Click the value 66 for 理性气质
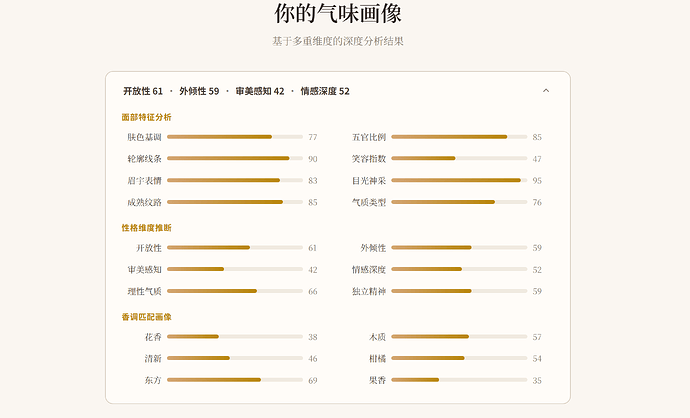Viewport: 690px width, 418px height. [313, 291]
